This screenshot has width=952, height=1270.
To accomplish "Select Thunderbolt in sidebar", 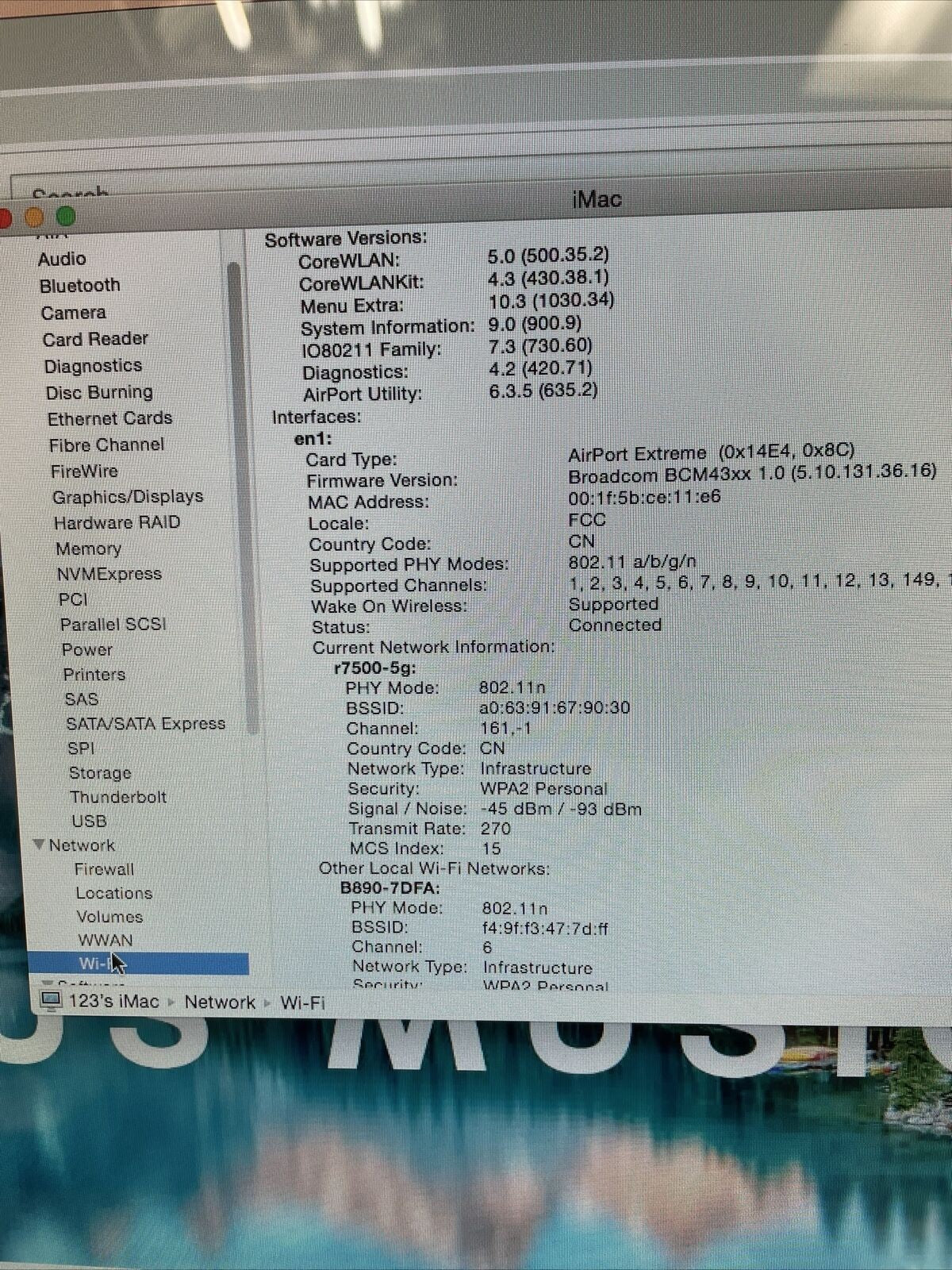I will [117, 797].
